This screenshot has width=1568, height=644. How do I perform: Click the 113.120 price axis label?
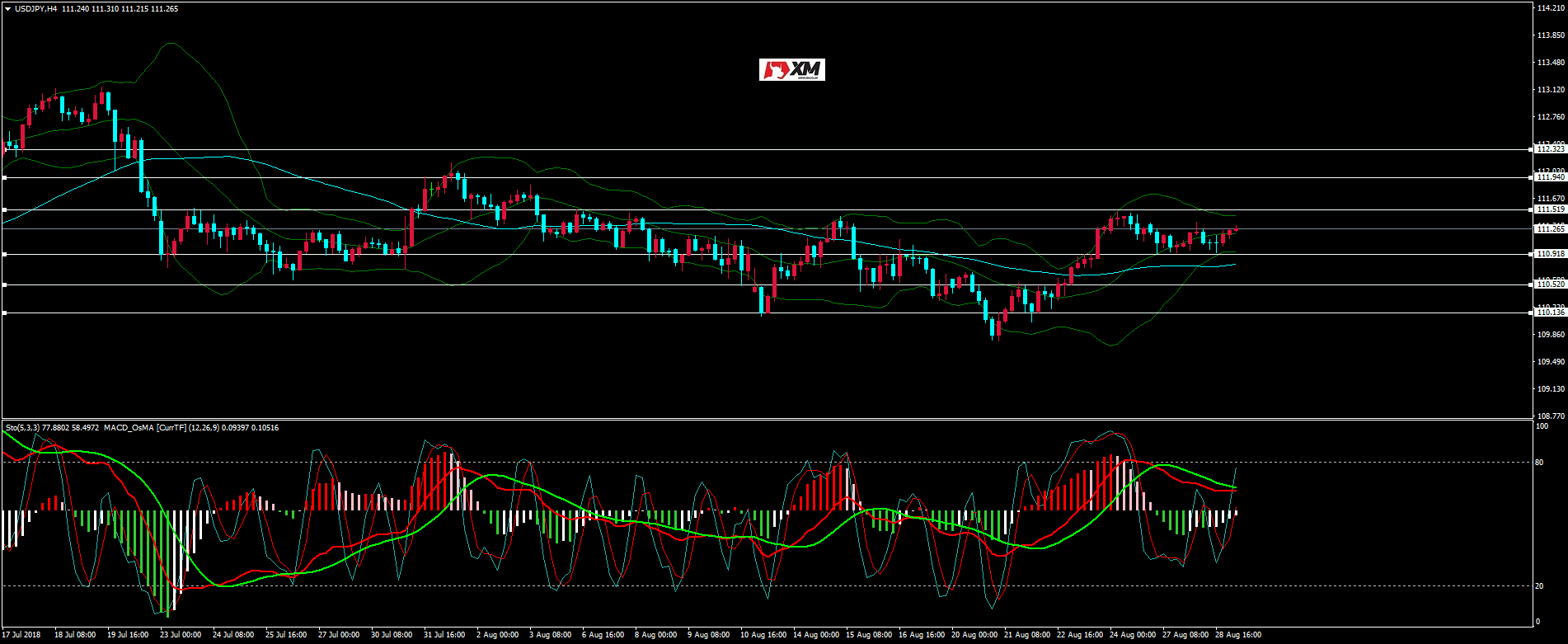click(1552, 90)
